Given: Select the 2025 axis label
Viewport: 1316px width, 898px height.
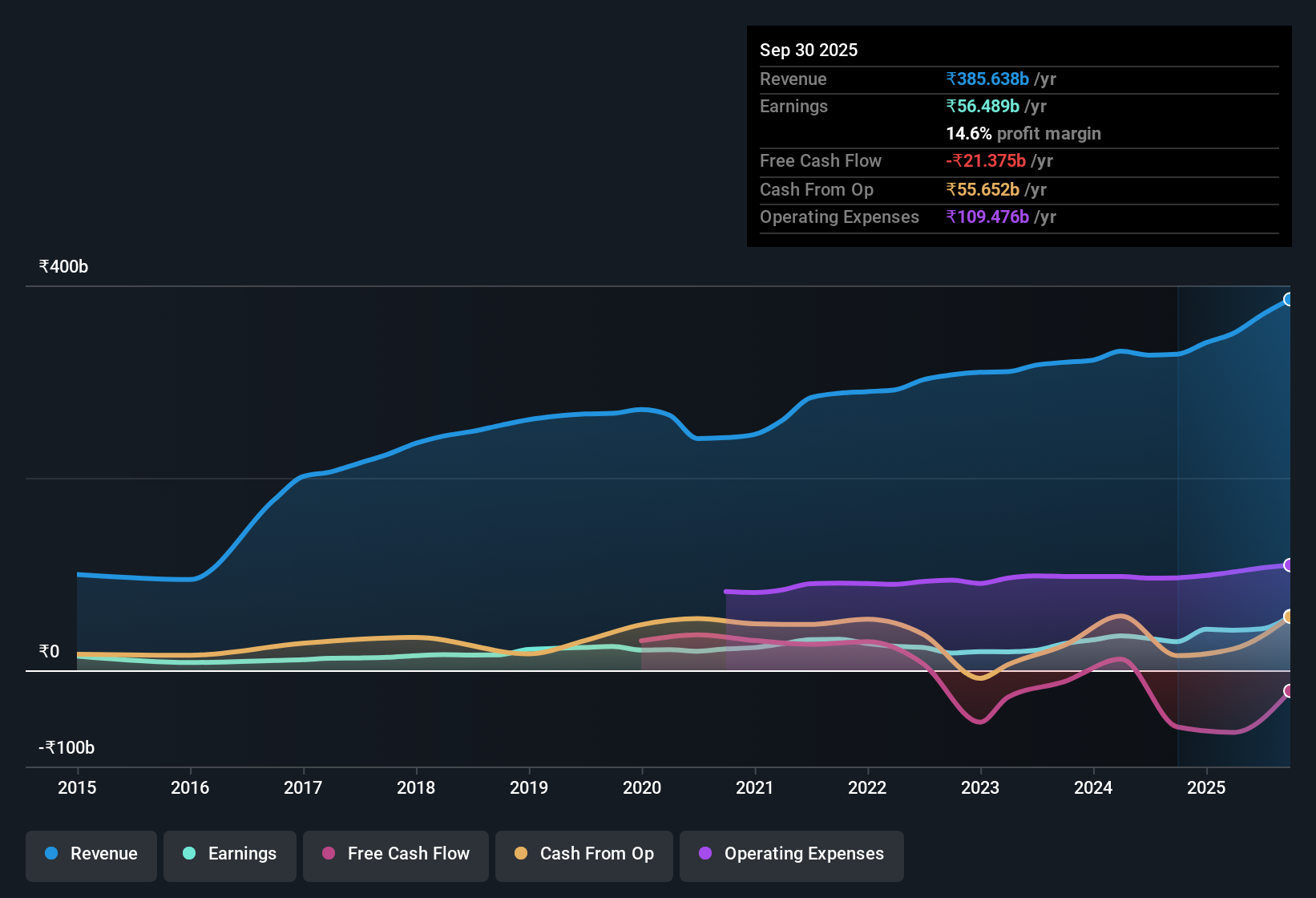Looking at the screenshot, I should [1207, 788].
